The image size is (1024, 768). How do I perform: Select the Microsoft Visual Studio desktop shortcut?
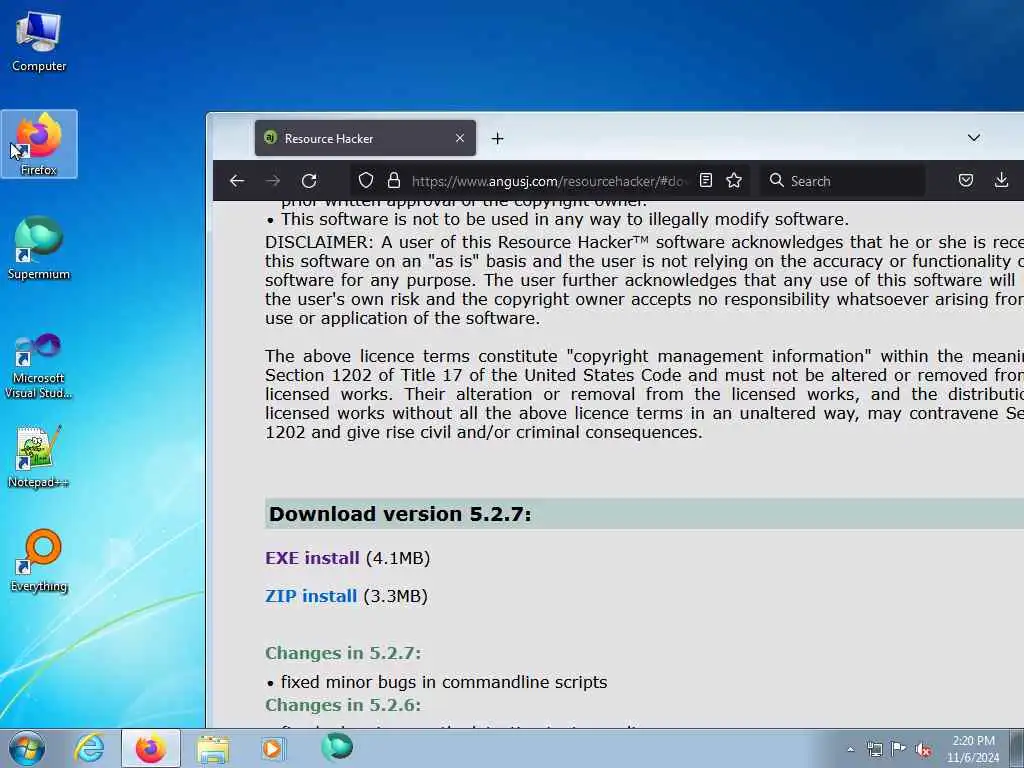(x=39, y=366)
